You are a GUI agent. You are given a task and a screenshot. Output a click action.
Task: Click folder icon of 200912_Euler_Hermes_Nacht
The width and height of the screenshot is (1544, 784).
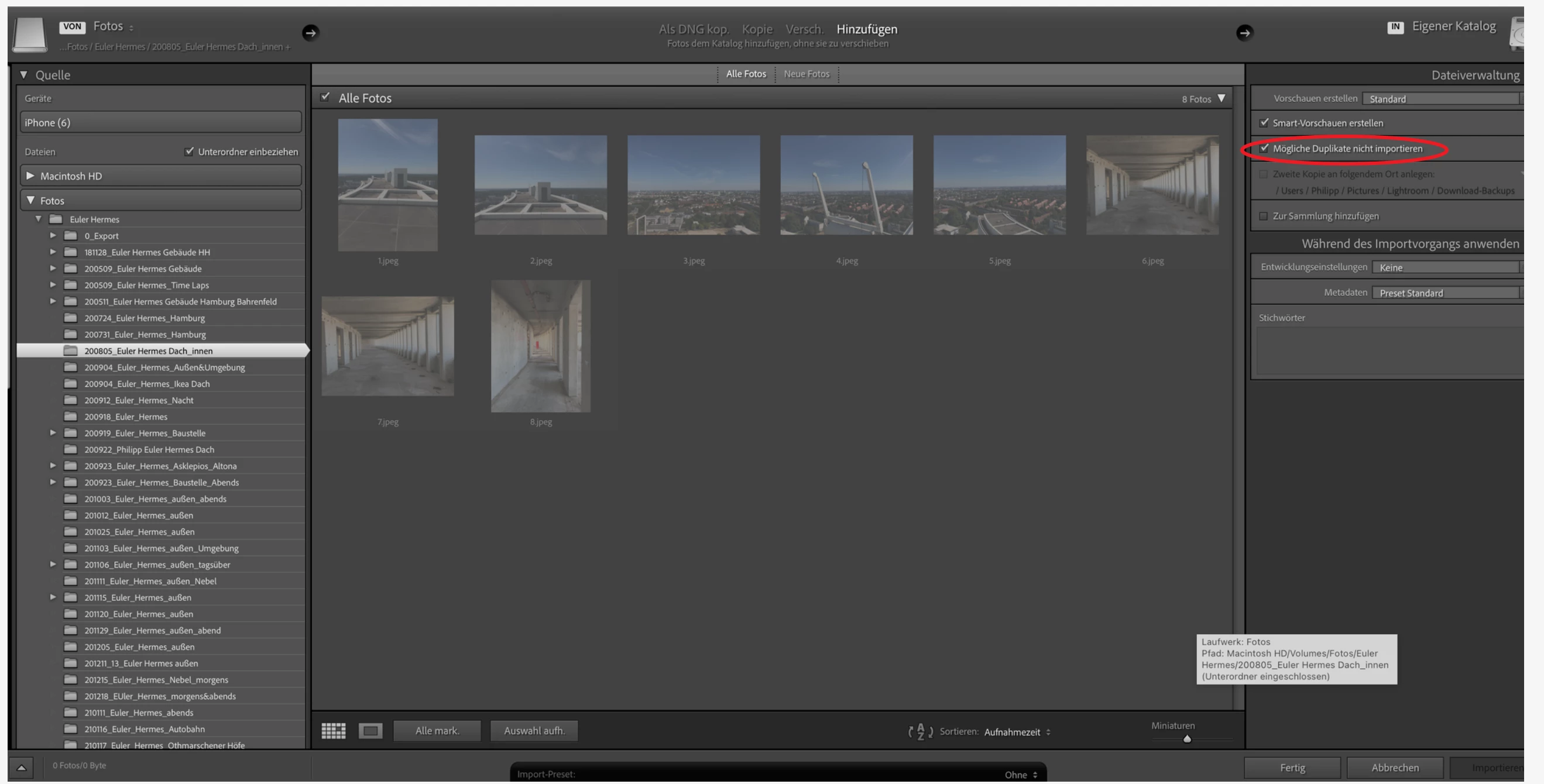click(71, 400)
